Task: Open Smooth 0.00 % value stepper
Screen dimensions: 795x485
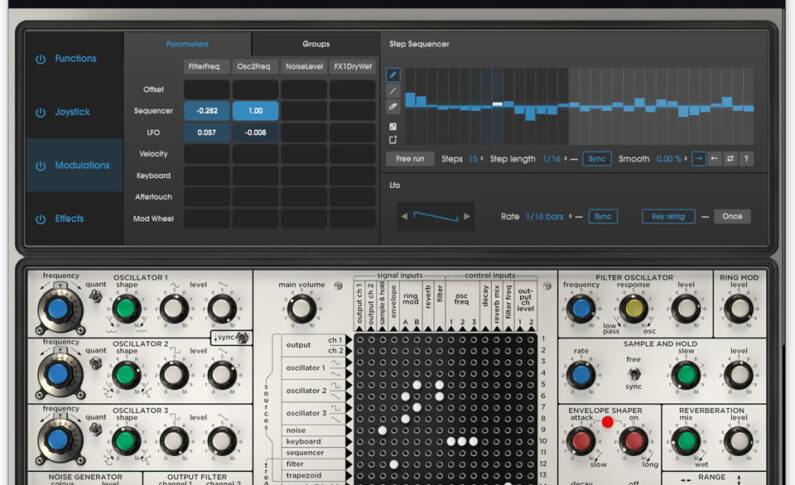Action: pos(671,159)
